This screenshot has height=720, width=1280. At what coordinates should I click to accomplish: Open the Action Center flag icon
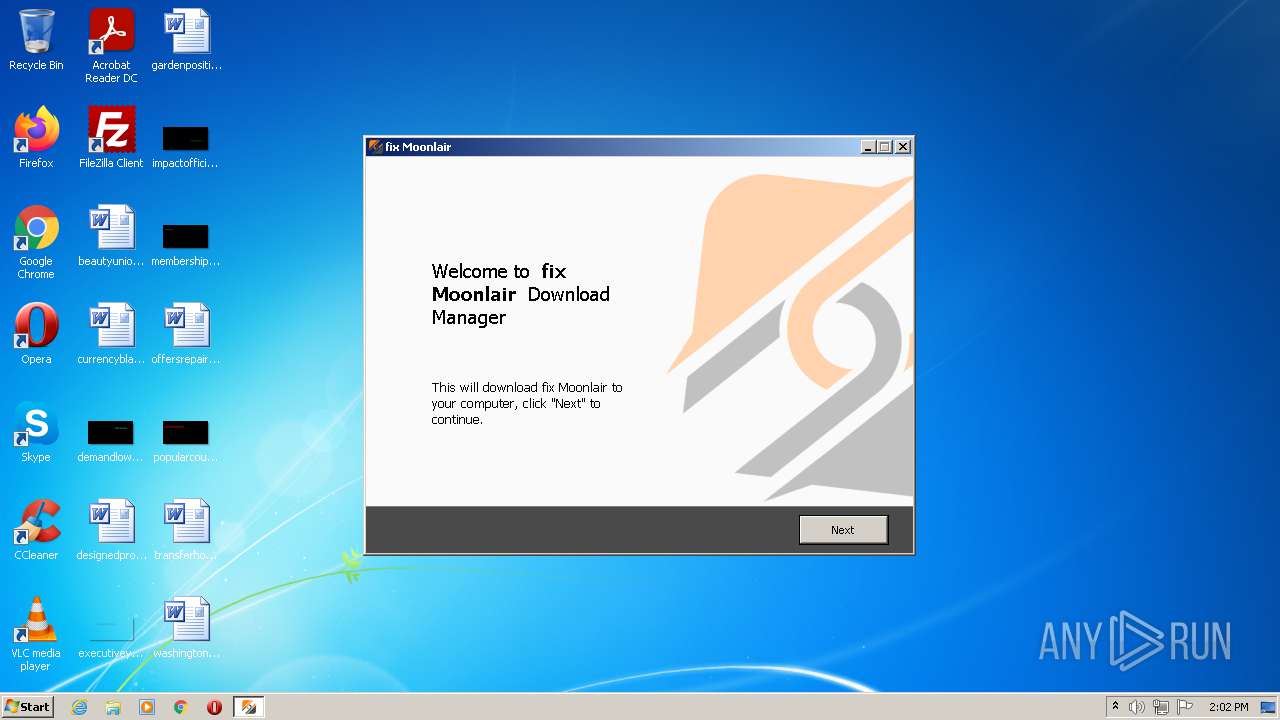tap(1185, 707)
